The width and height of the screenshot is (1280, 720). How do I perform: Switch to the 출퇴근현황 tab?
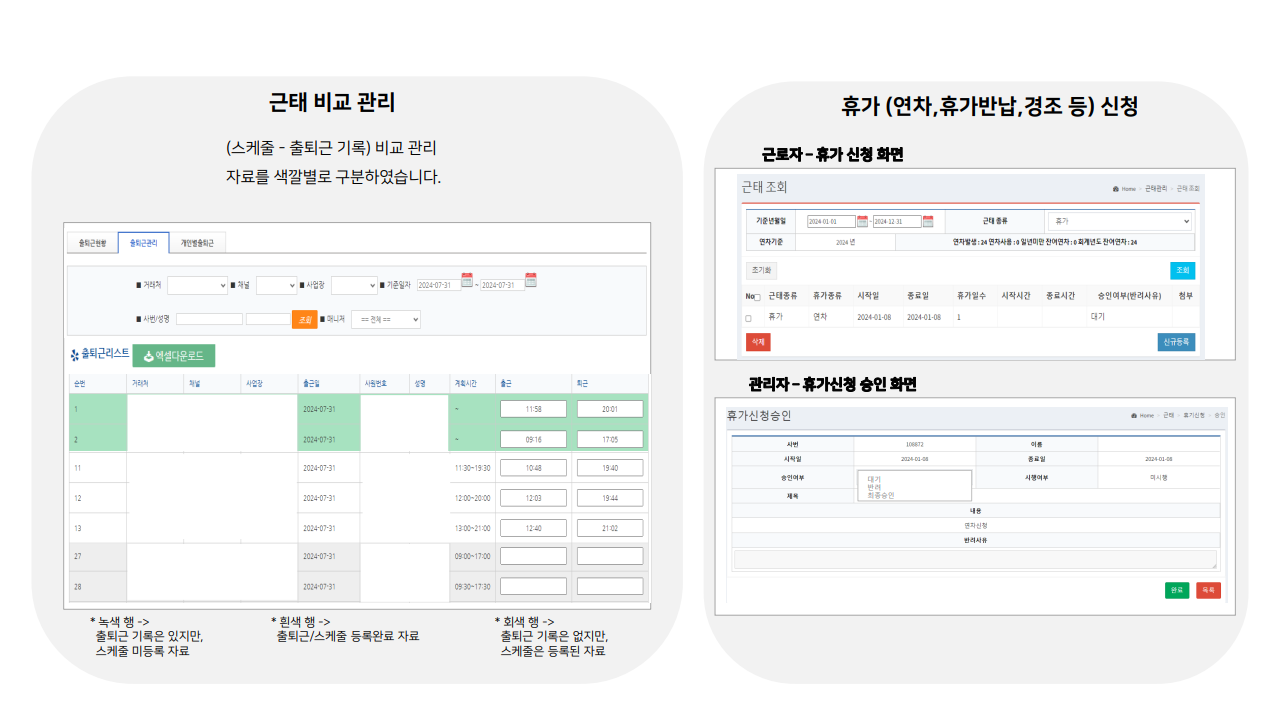[92, 242]
